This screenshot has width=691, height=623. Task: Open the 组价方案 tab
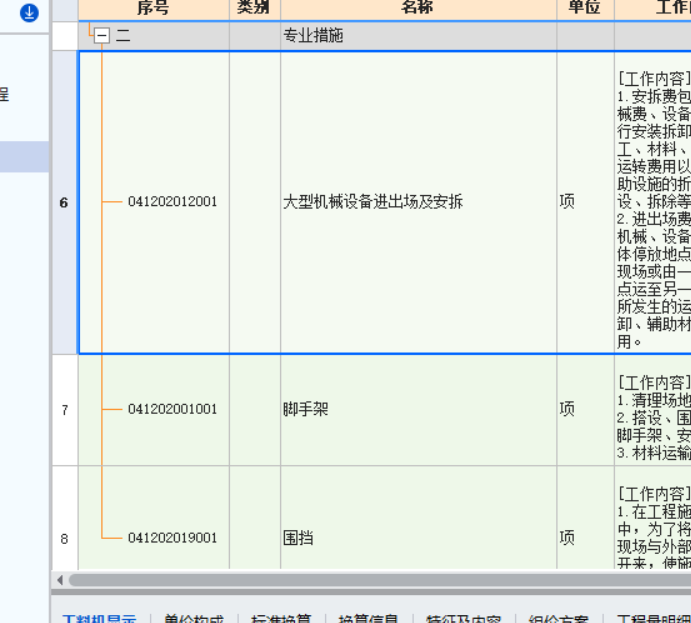558,618
